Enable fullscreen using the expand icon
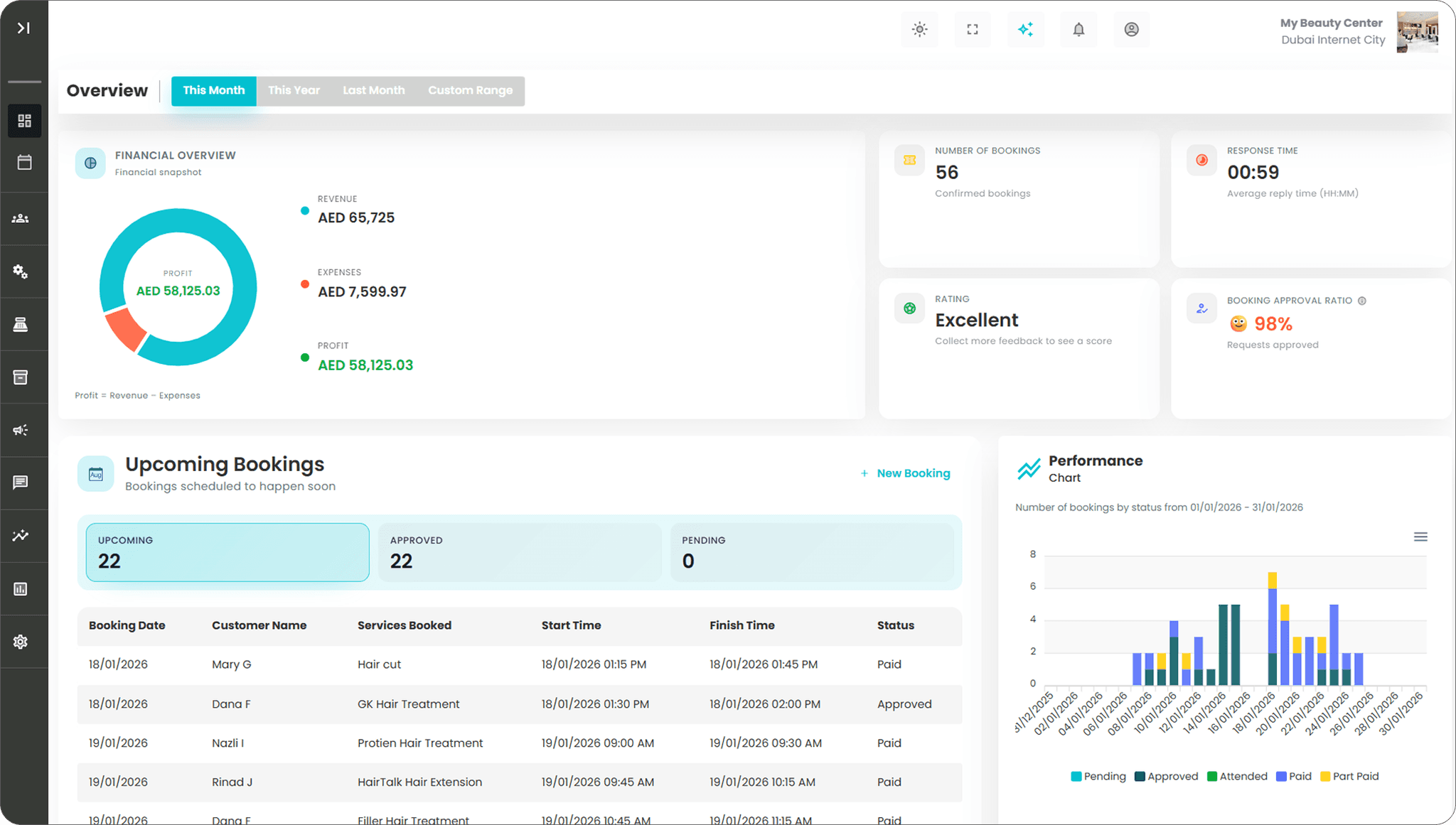 tap(972, 29)
